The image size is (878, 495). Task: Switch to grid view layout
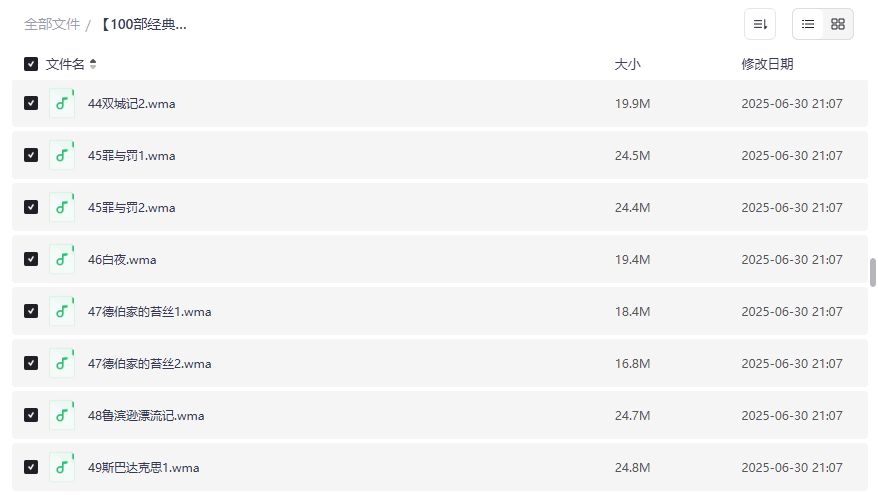[838, 24]
